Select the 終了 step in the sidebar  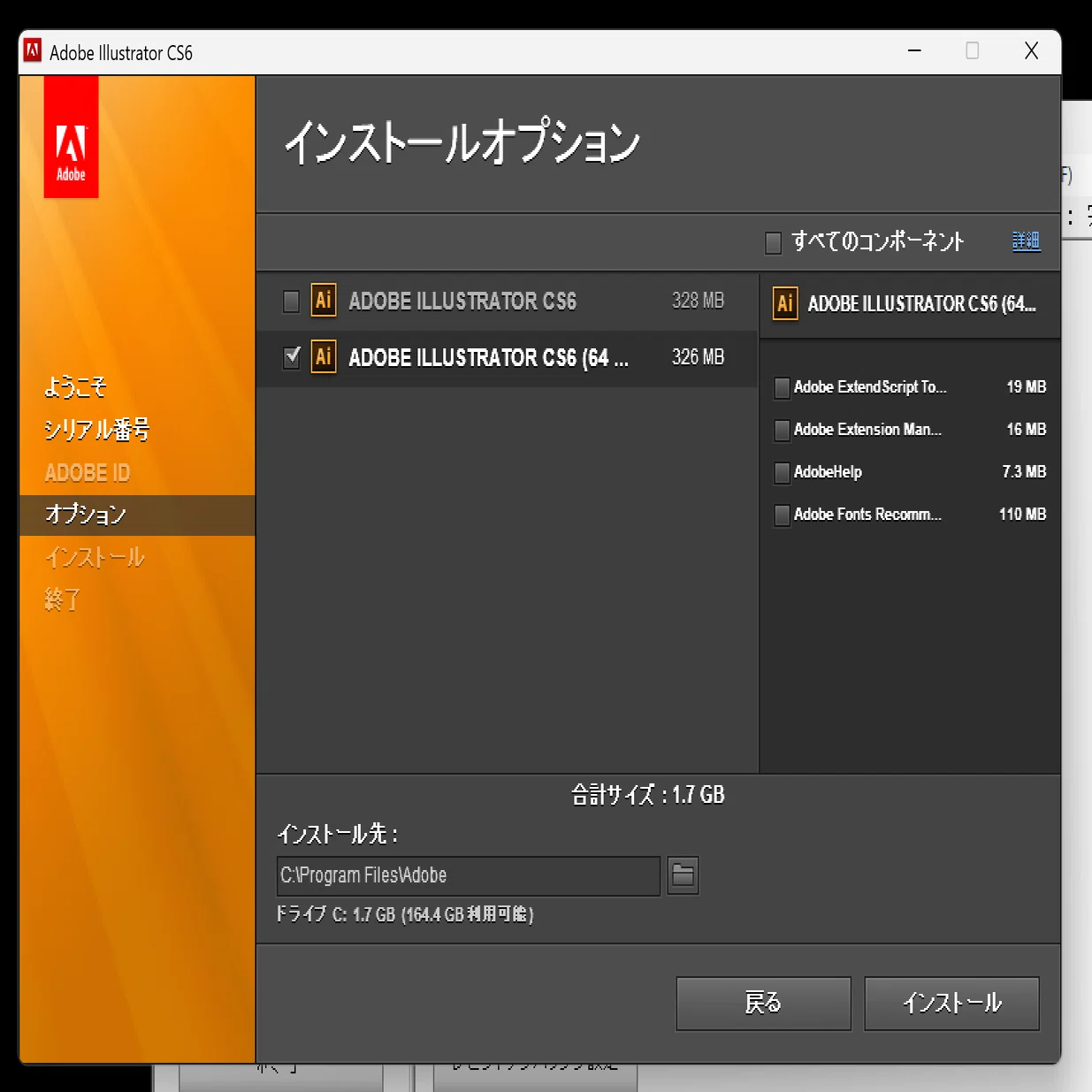click(x=62, y=599)
